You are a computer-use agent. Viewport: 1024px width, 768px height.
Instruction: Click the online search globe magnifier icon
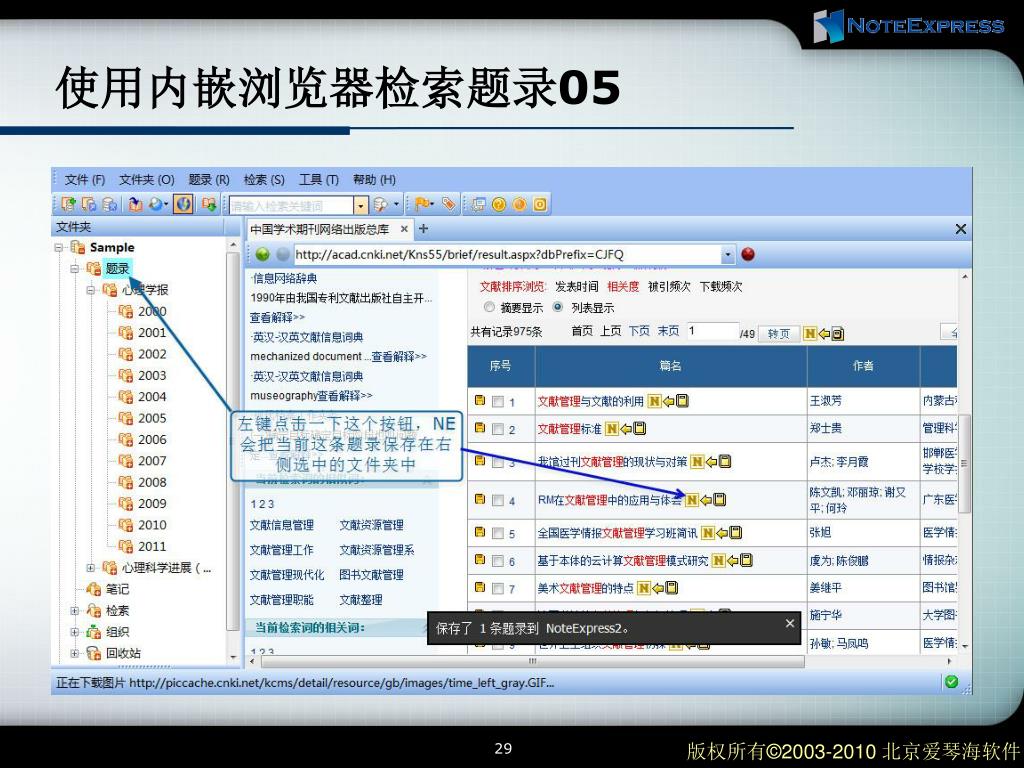point(156,204)
